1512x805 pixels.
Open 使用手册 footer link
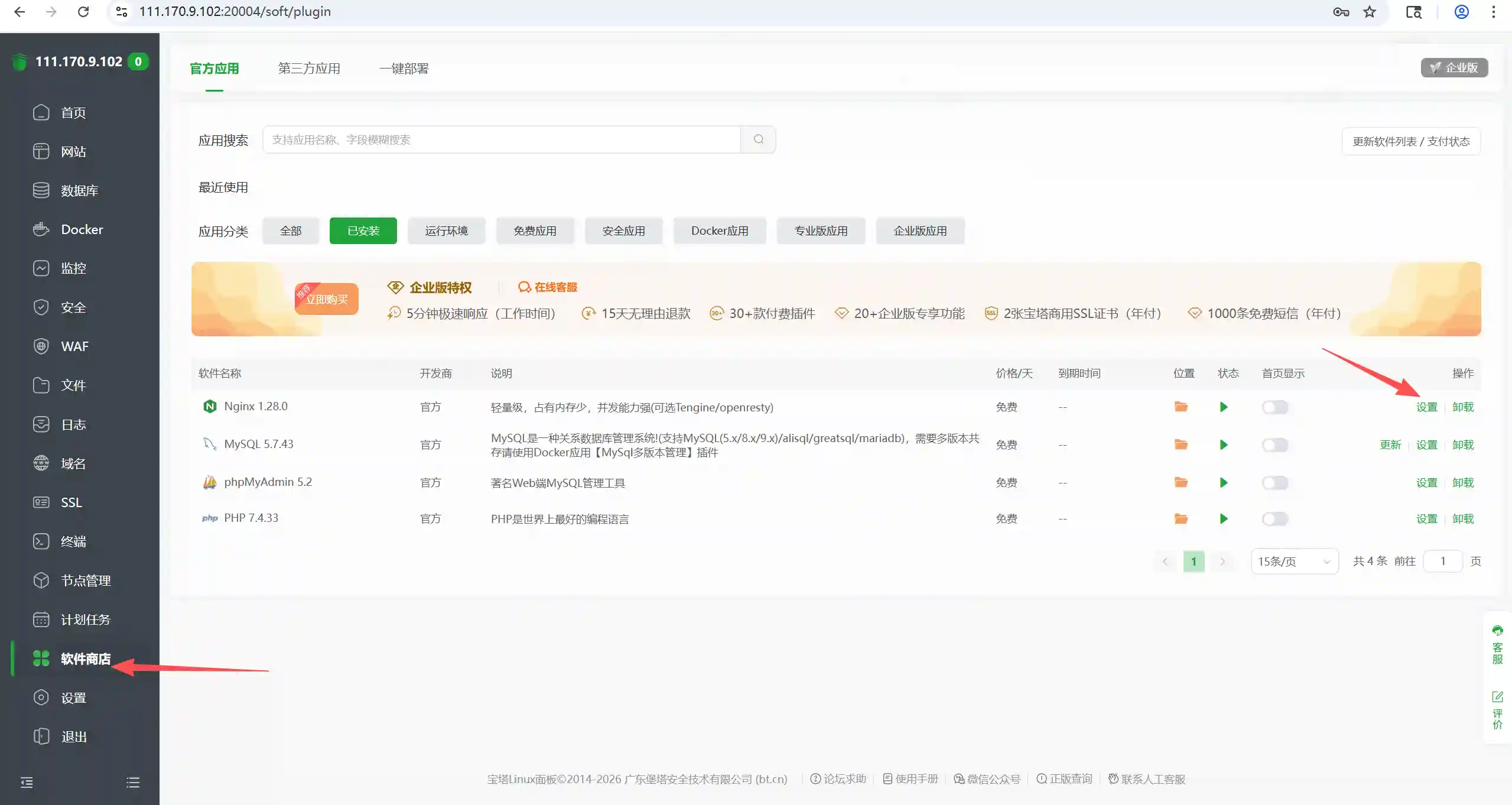pos(911,779)
